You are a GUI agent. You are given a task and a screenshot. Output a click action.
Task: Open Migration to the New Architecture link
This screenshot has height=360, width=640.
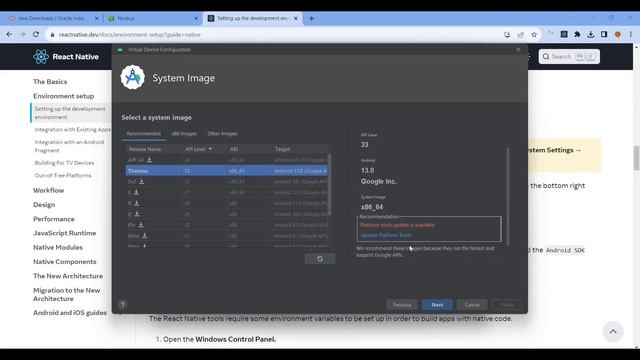[x=67, y=294]
